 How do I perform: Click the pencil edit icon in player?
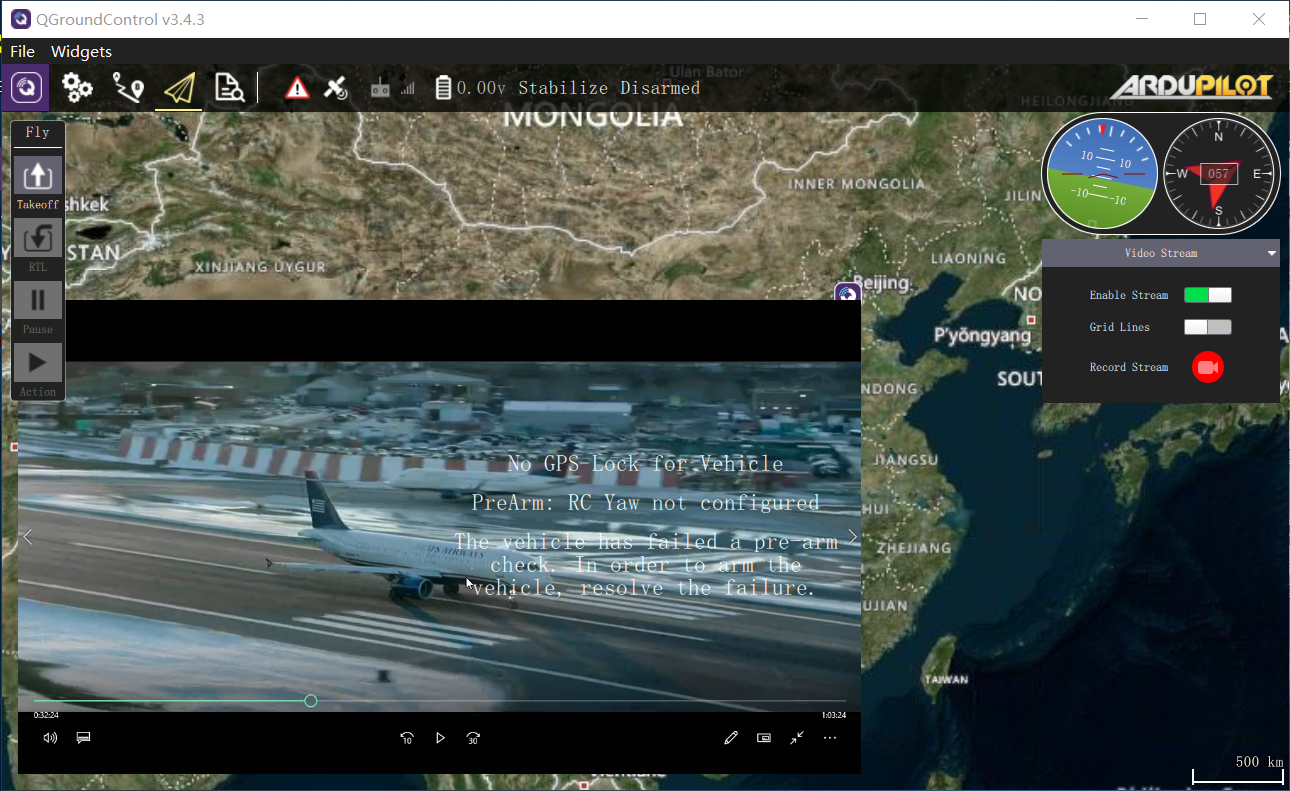click(x=731, y=738)
